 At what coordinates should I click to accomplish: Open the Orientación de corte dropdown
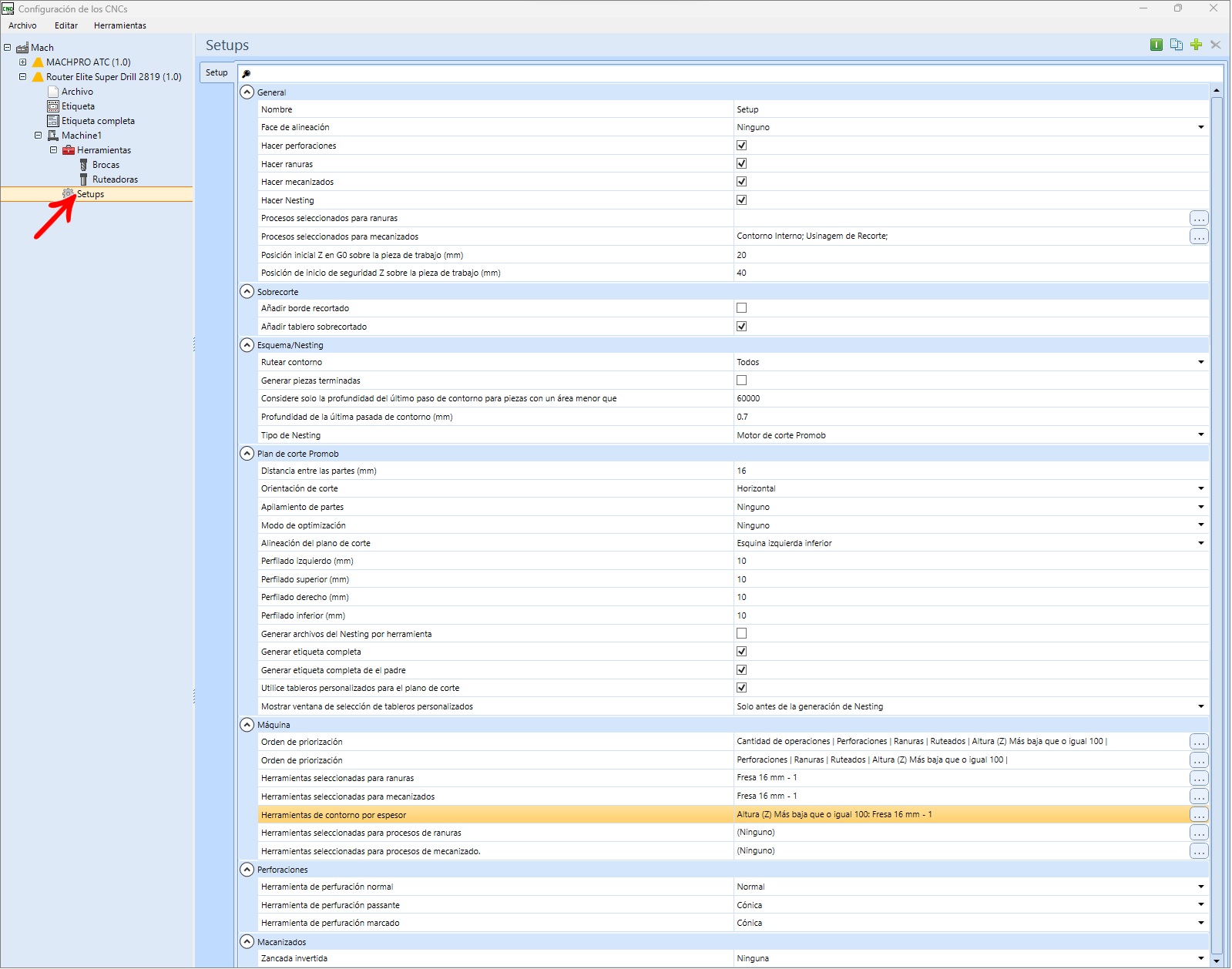[x=1200, y=489]
